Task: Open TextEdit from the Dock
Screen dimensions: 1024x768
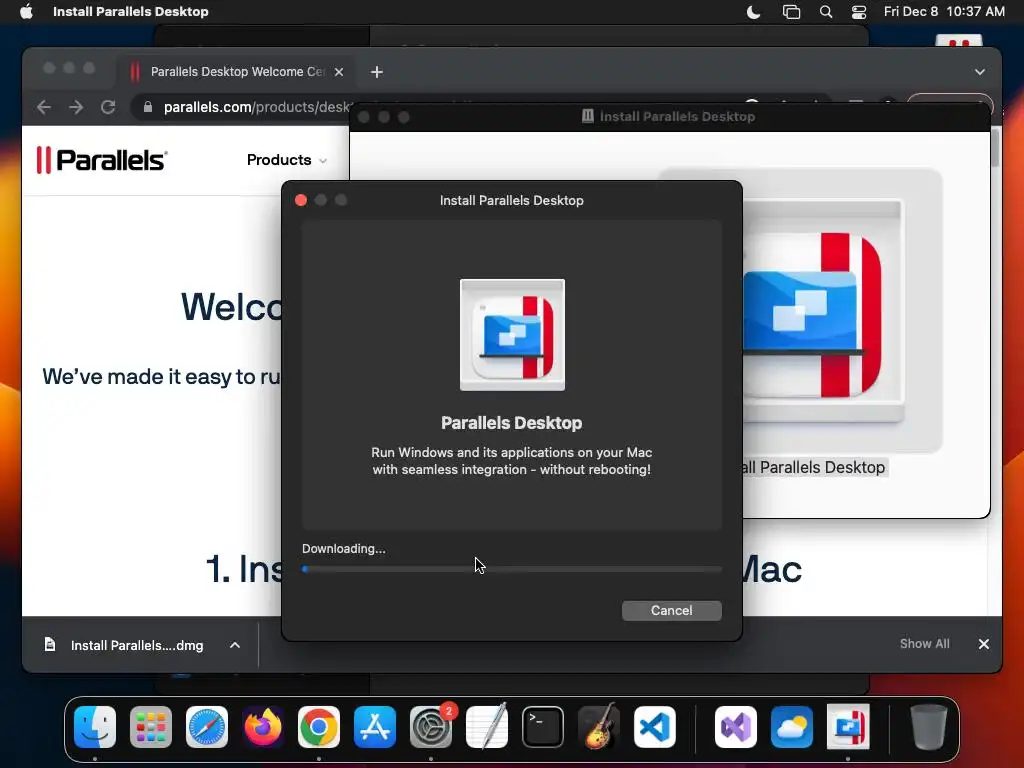Action: (x=487, y=727)
